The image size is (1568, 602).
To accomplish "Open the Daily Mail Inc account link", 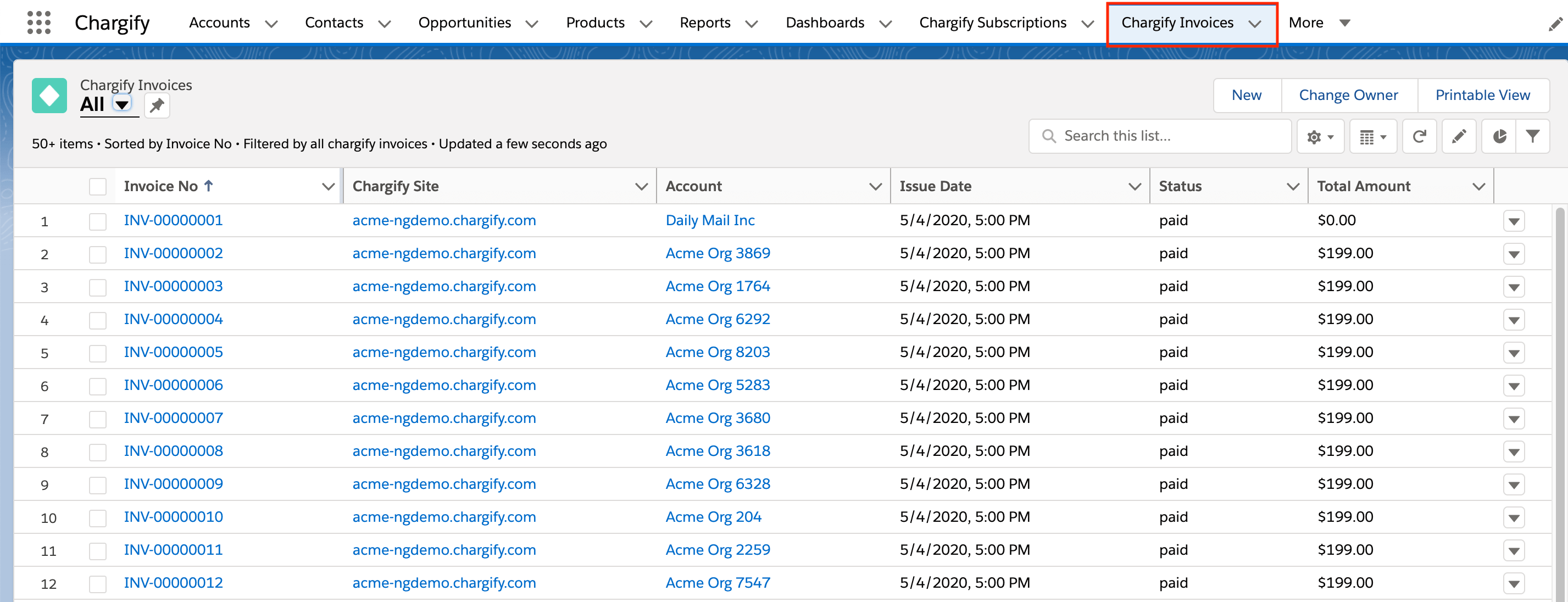I will (x=710, y=220).
